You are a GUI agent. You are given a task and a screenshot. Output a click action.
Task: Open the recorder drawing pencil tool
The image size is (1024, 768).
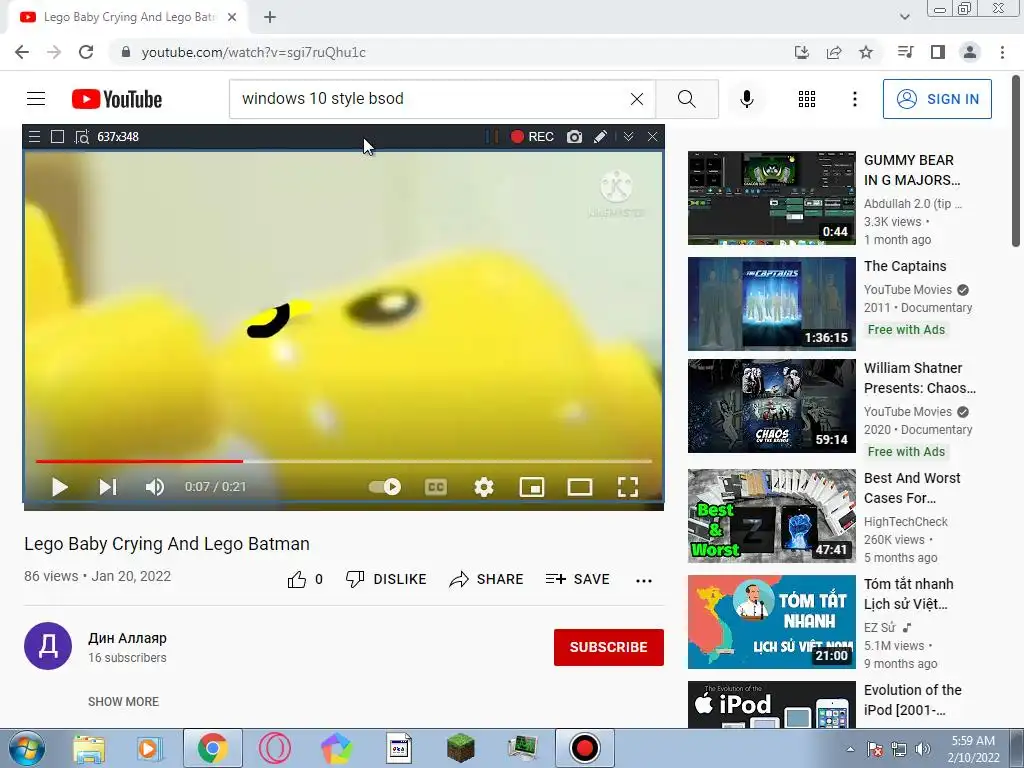(600, 136)
